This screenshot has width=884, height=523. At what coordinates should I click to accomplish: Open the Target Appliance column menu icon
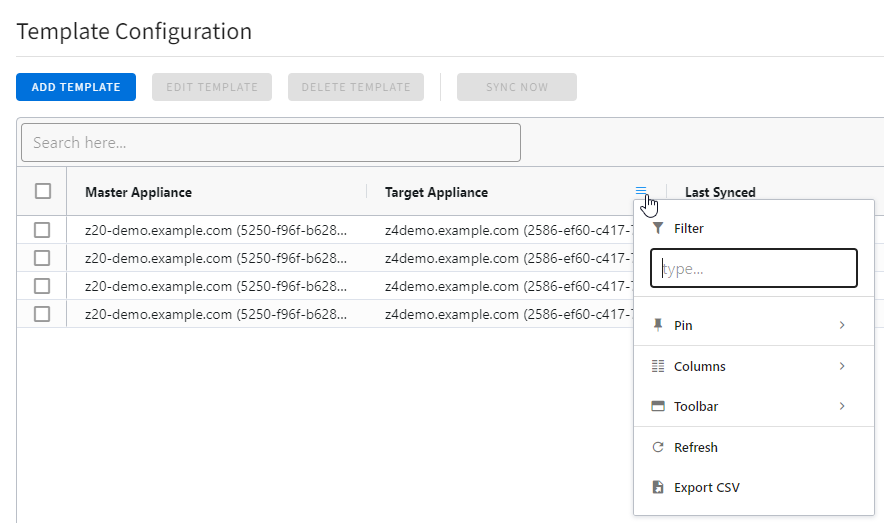click(x=640, y=191)
